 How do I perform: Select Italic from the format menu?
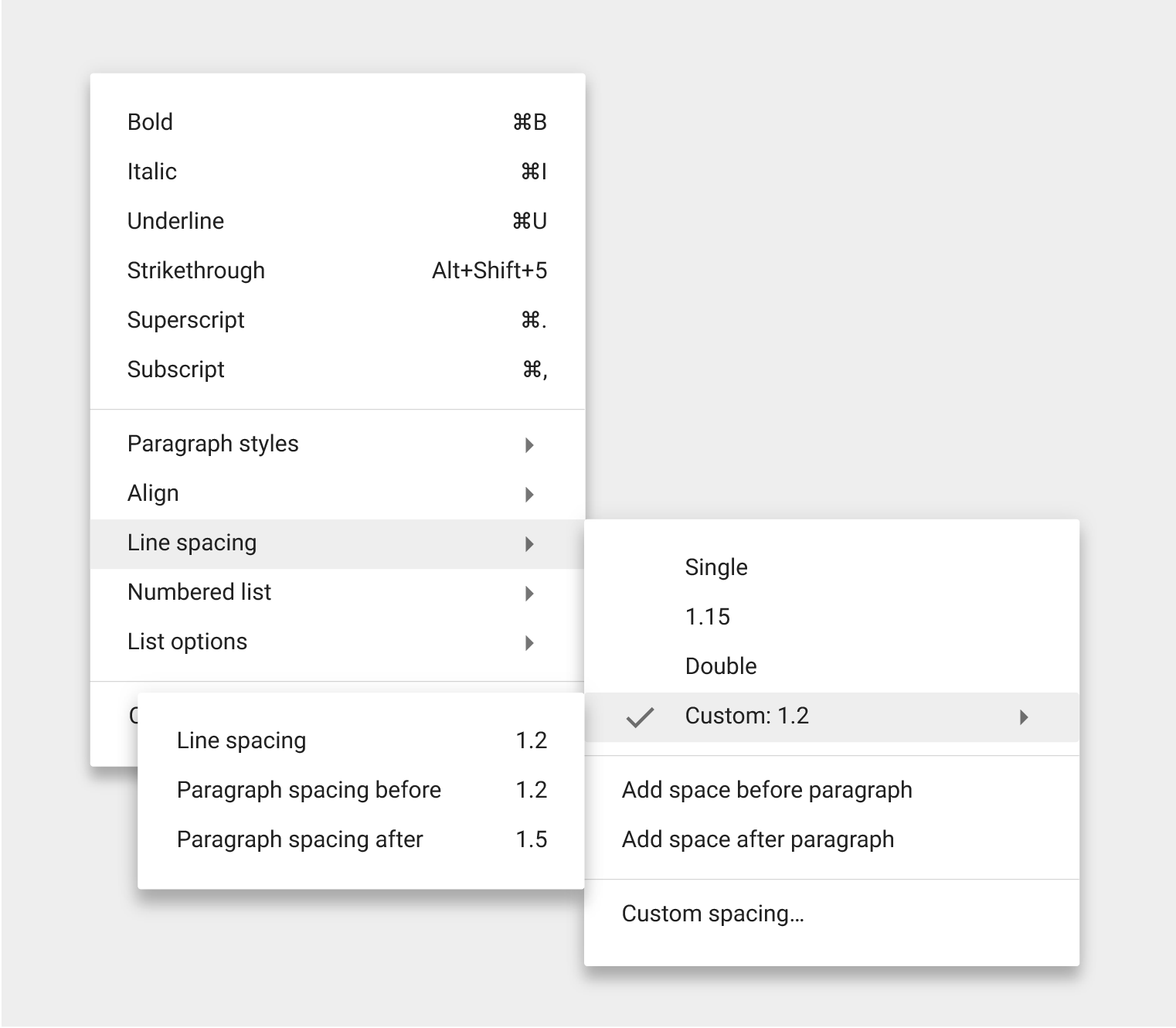pos(152,172)
